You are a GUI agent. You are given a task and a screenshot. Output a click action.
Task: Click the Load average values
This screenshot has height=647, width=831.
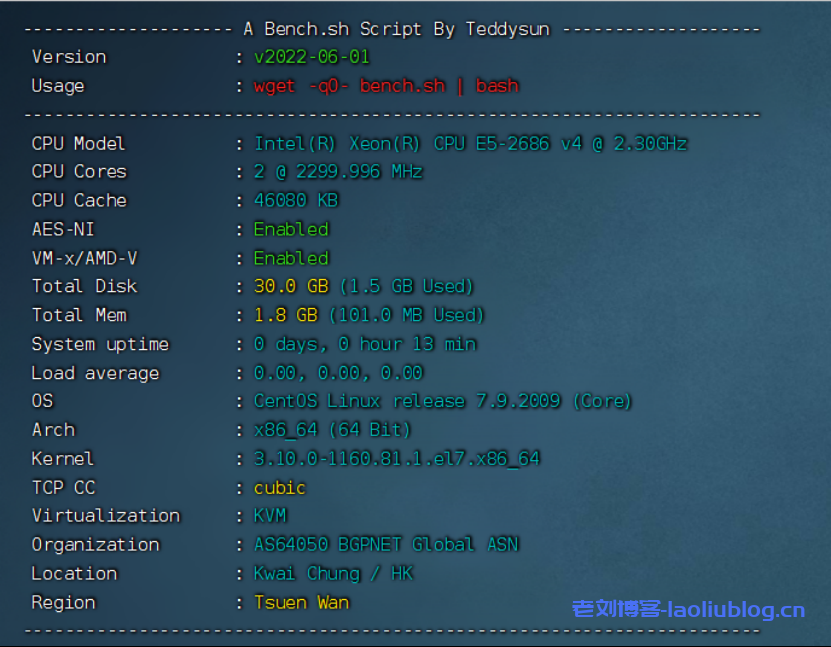(x=338, y=373)
